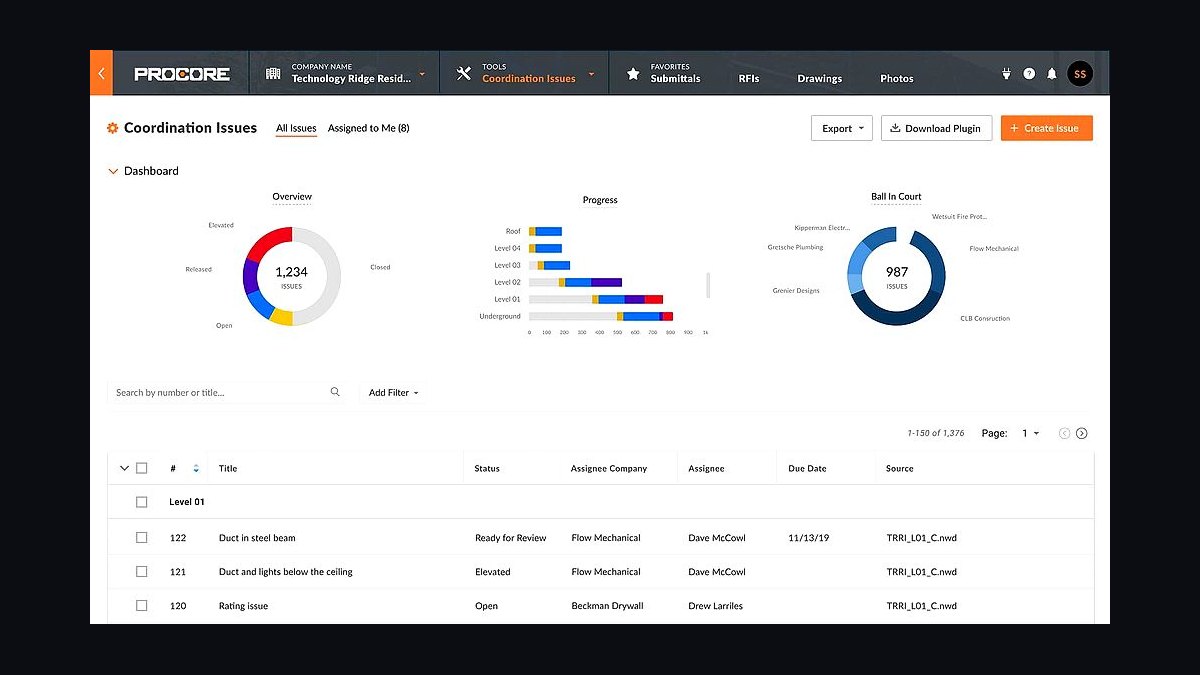Collapse all groups chevron in table header
This screenshot has height=675, width=1200.
[124, 468]
